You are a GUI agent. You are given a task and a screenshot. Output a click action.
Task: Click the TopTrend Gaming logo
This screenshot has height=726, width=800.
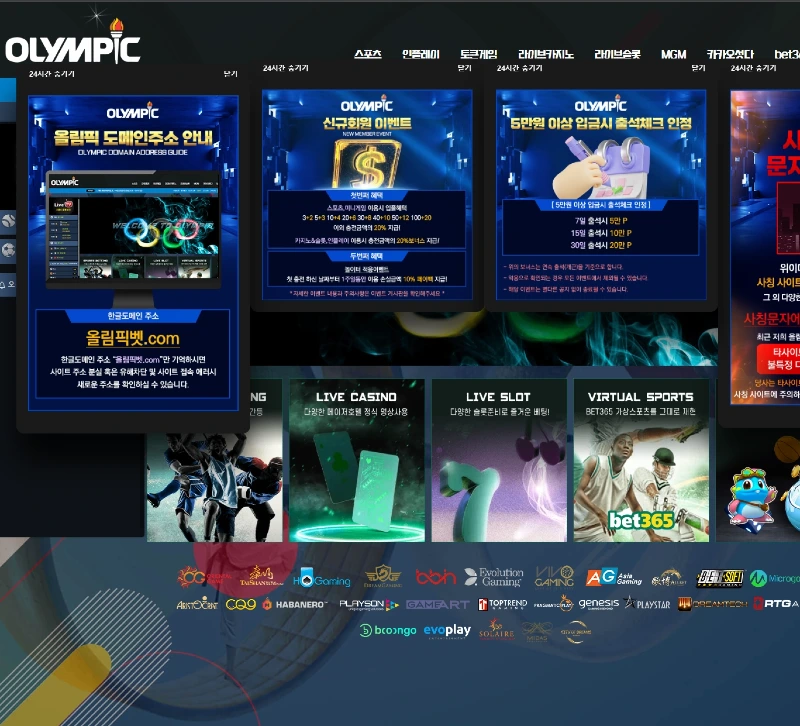(503, 605)
